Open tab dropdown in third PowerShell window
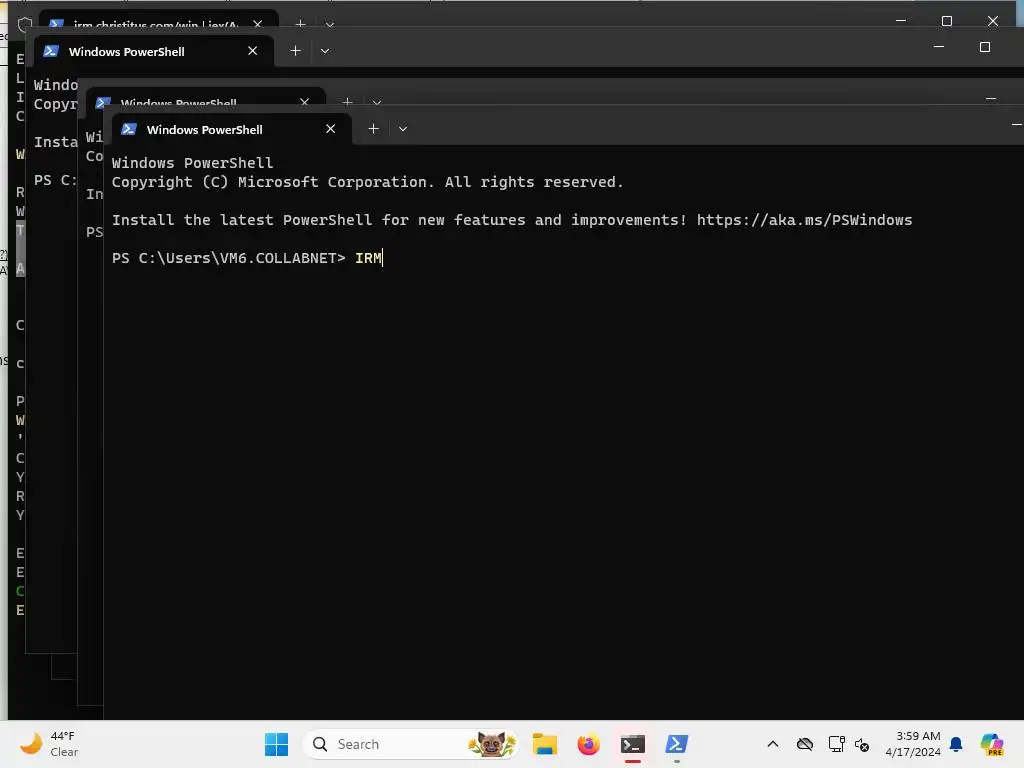The image size is (1024, 768). [x=377, y=103]
